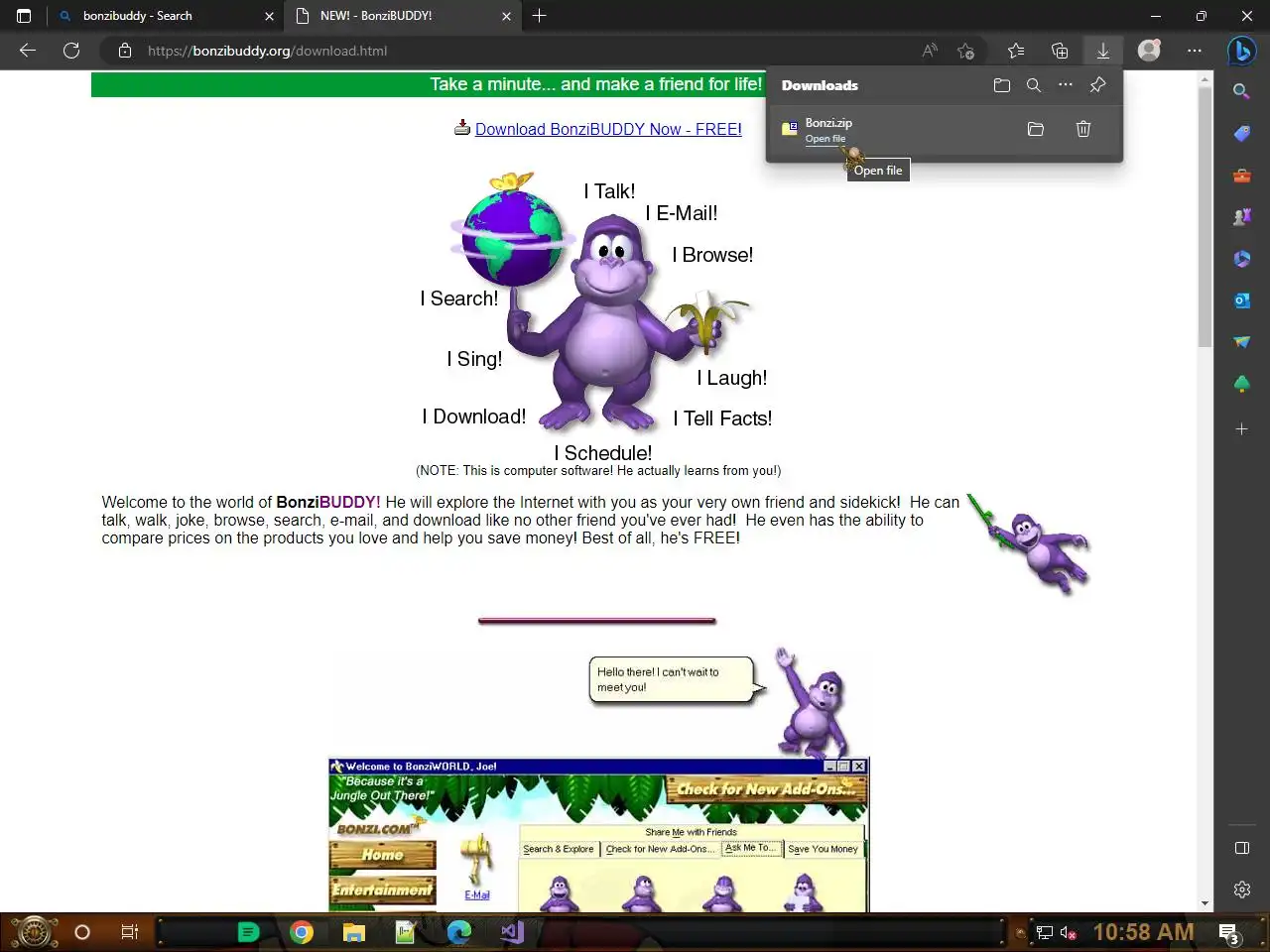Screen dimensions: 1270x952
Task: Open downloads folder from panel header
Action: tap(1002, 85)
